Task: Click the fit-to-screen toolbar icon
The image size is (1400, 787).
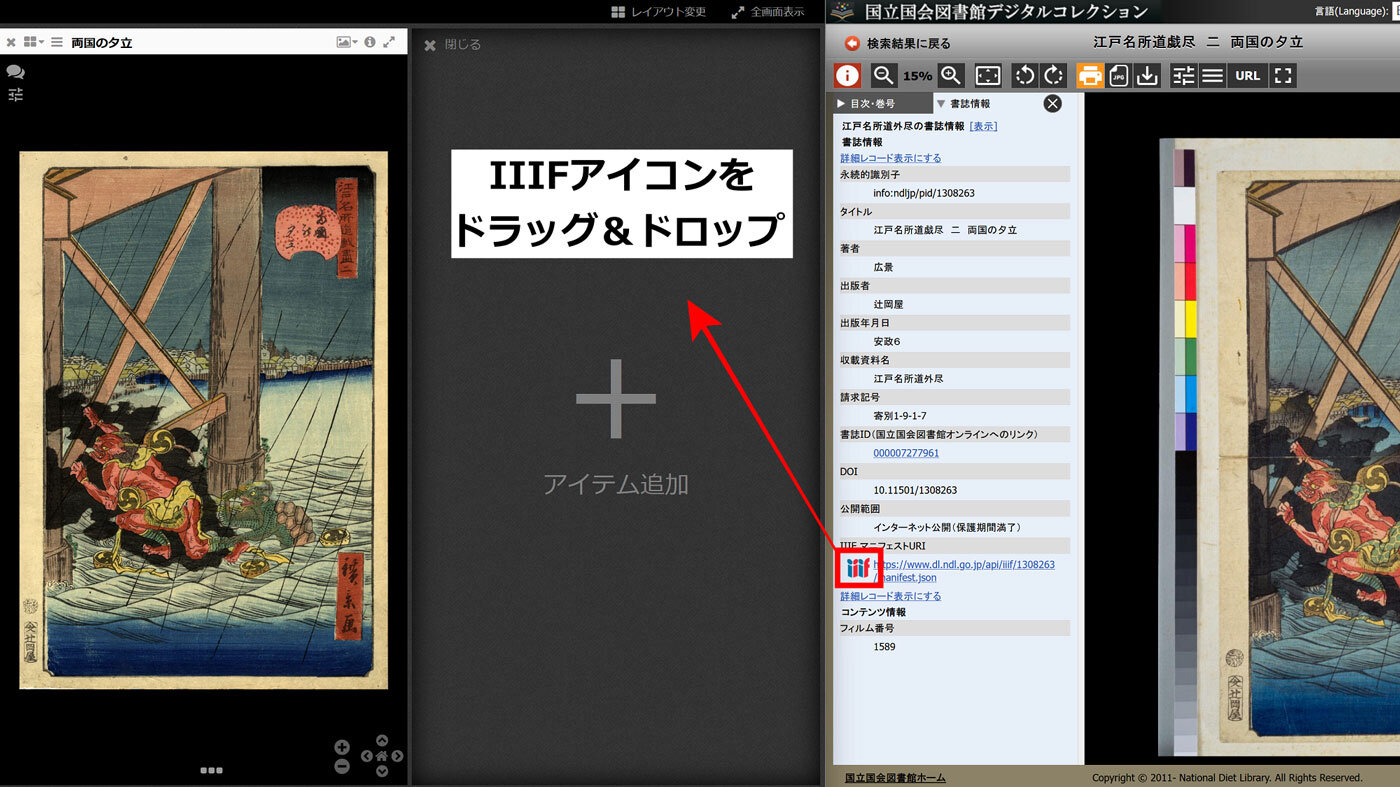Action: tap(988, 75)
